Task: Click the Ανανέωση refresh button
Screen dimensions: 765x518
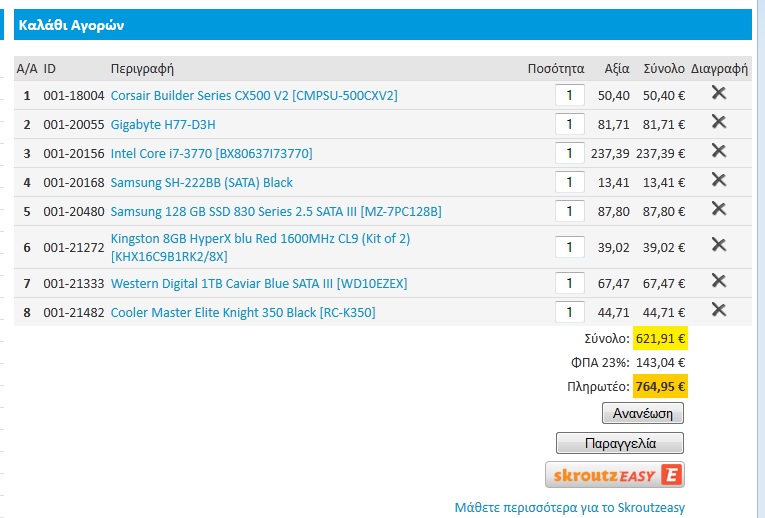Action: (x=643, y=413)
